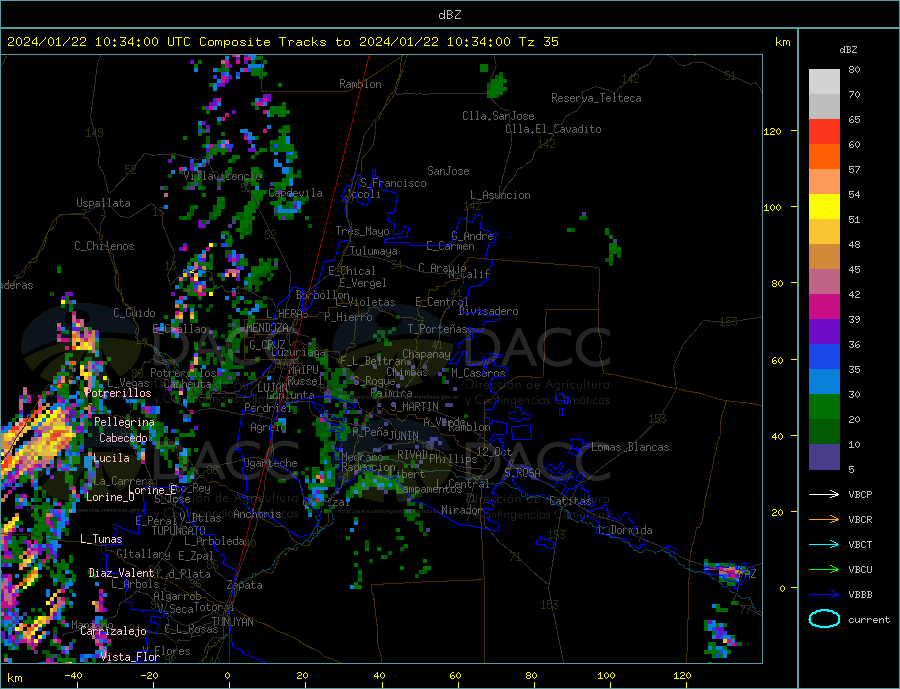Screen dimensions: 900x689
Task: Click the dBZ title in top bar
Action: pos(449,15)
